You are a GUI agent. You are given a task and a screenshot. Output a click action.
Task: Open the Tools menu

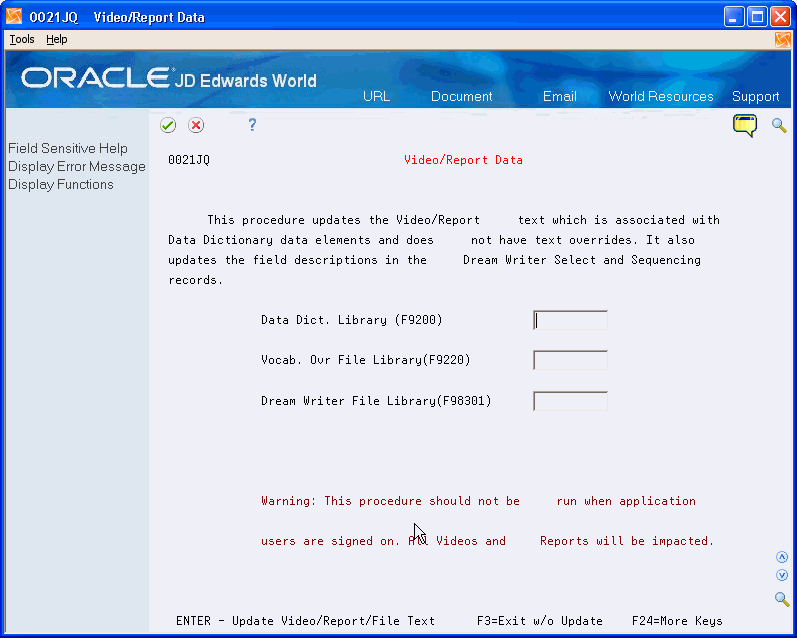pyautogui.click(x=22, y=39)
